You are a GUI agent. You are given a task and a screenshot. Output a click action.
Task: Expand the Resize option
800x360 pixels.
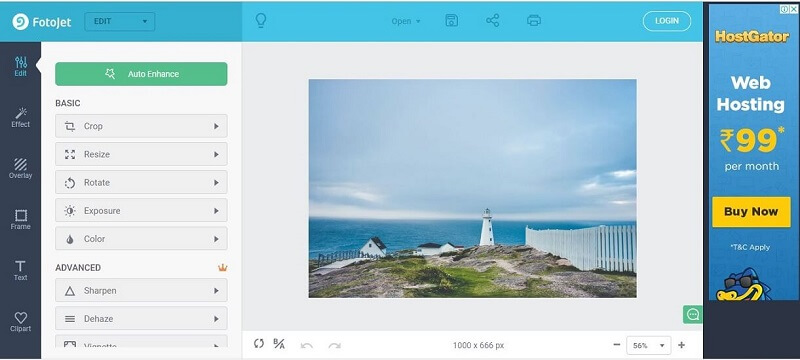(141, 154)
